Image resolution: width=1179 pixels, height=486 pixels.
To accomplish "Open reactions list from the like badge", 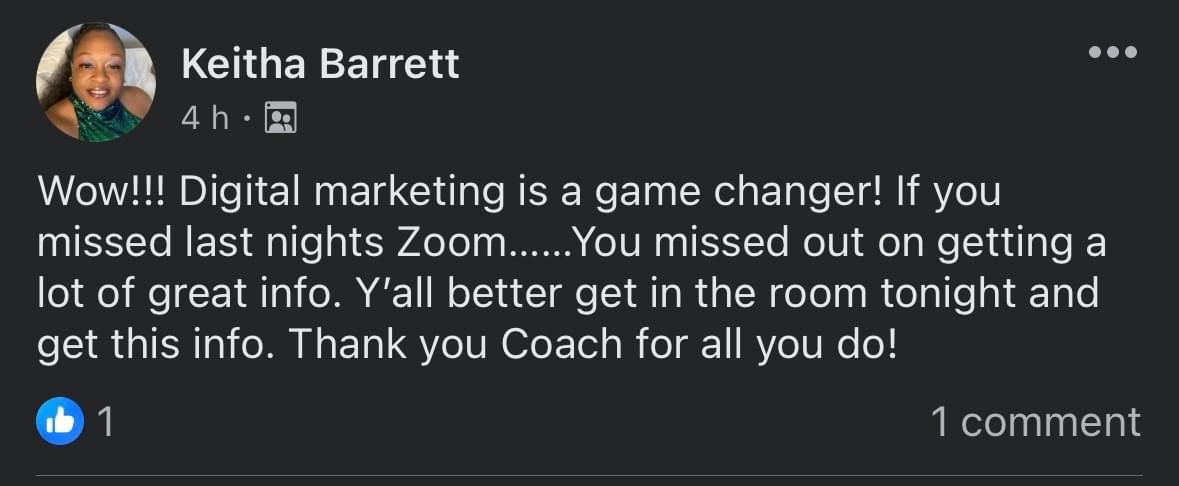I will [x=62, y=422].
